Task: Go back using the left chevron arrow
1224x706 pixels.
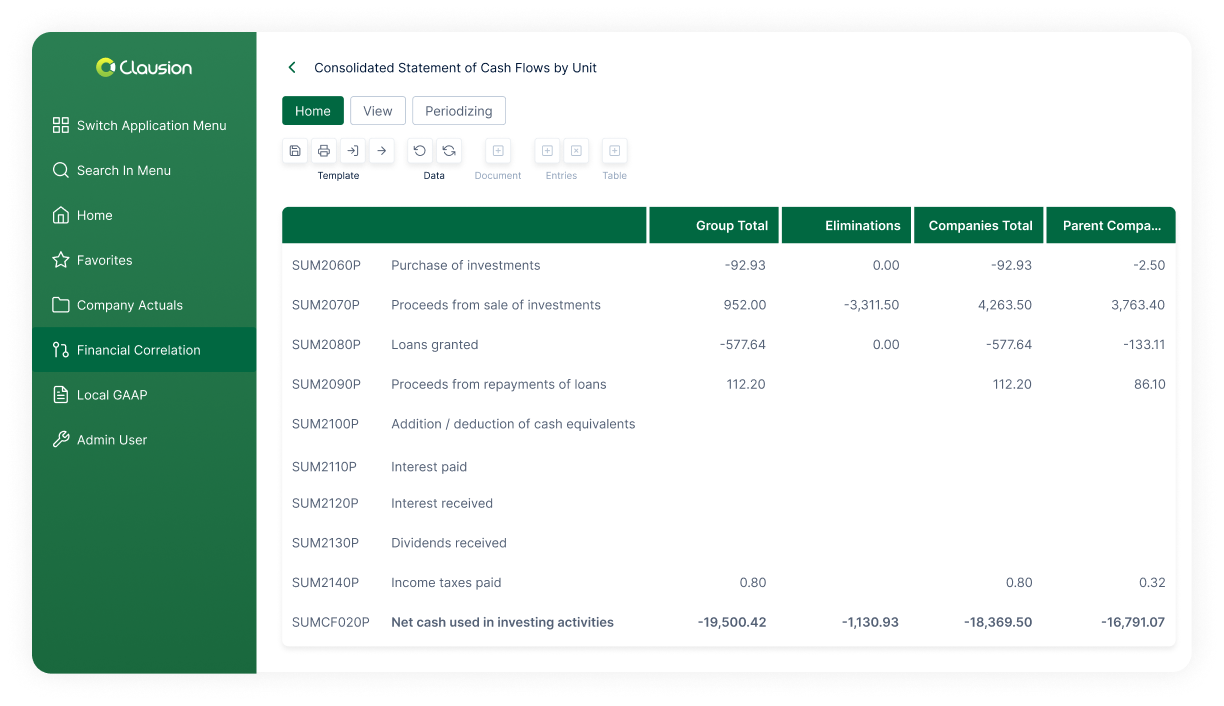Action: point(292,68)
